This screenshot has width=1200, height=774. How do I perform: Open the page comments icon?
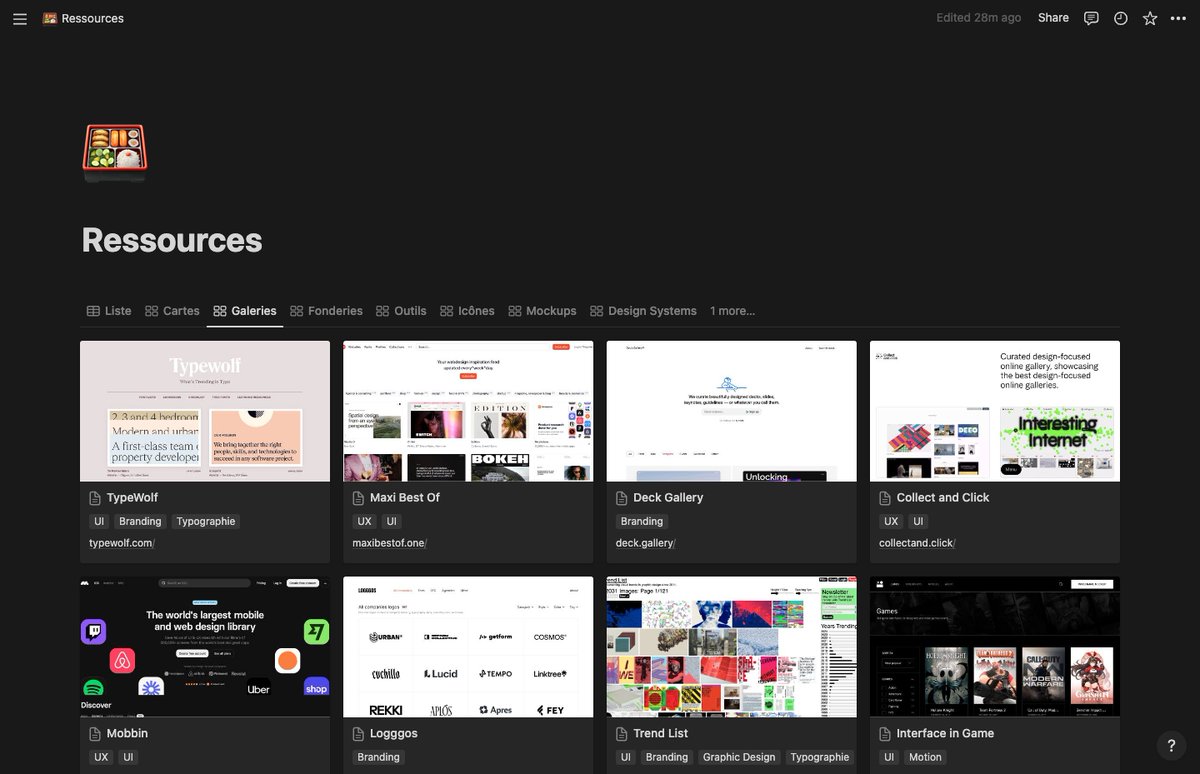1091,18
